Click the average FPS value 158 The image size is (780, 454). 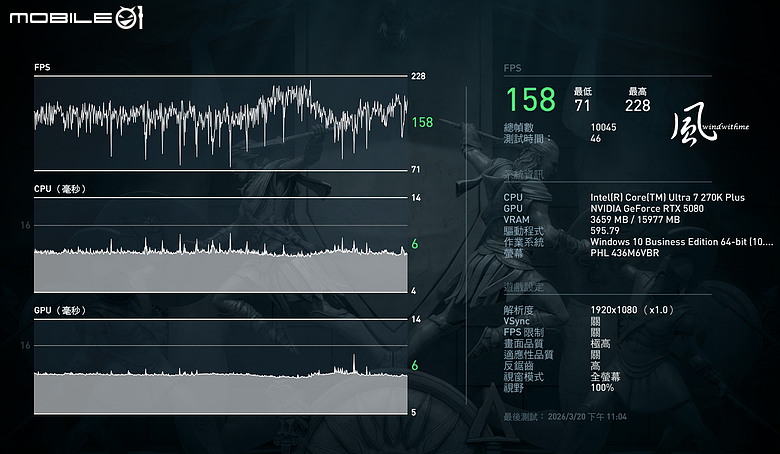[x=530, y=99]
